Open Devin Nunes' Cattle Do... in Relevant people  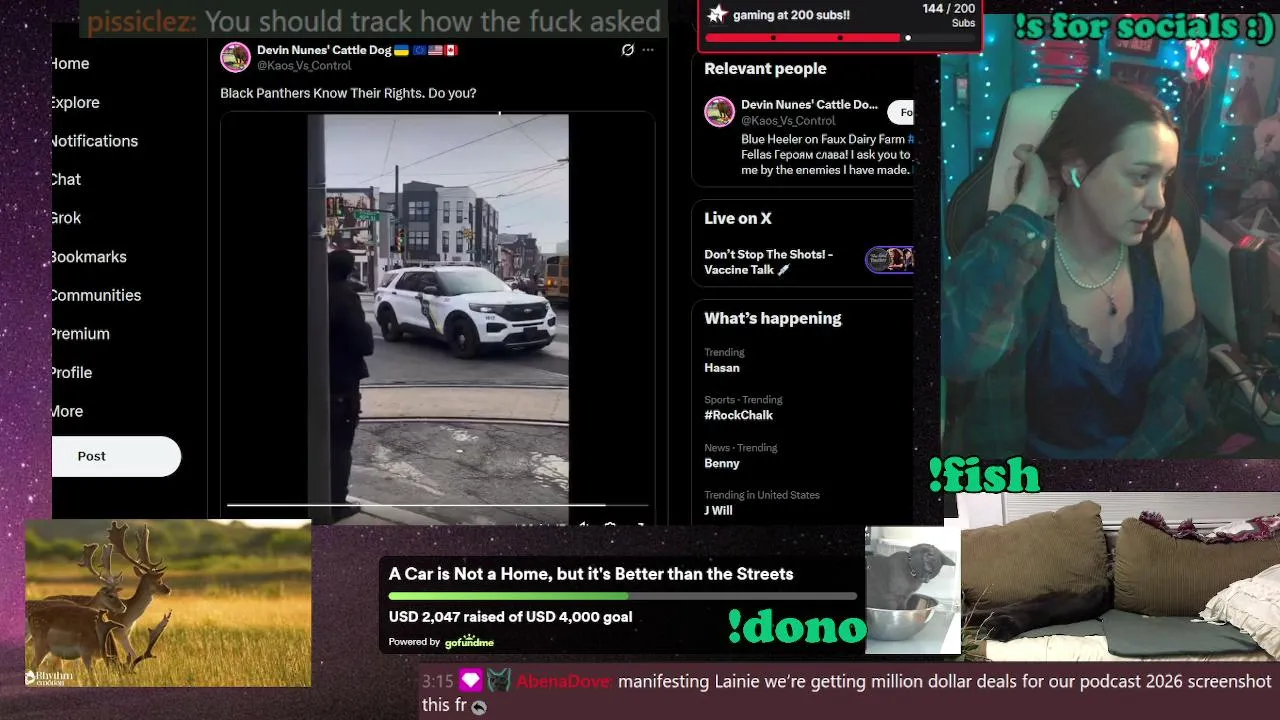click(809, 104)
